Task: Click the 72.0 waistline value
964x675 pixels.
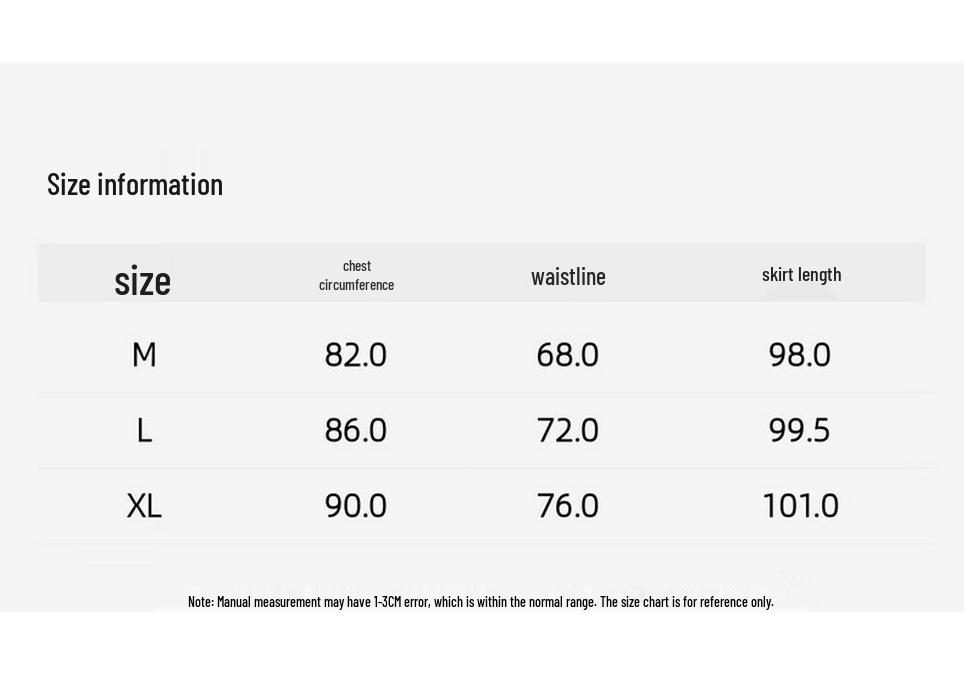Action: pyautogui.click(x=567, y=430)
